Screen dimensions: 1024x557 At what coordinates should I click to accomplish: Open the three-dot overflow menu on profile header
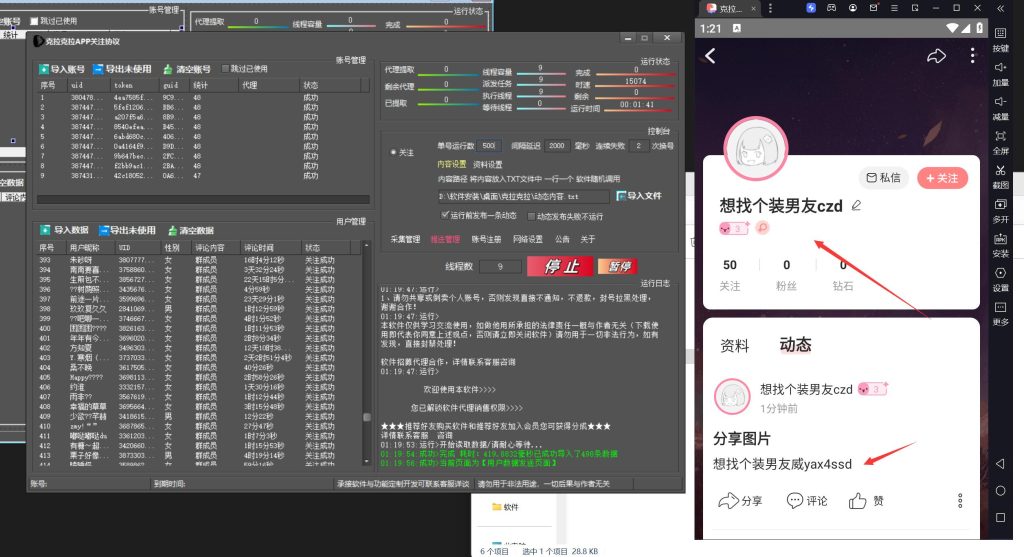[972, 56]
